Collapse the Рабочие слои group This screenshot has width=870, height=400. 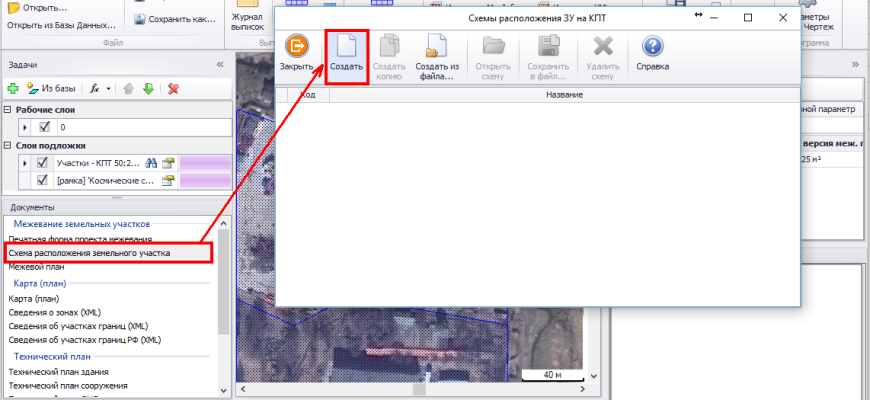click(8, 109)
